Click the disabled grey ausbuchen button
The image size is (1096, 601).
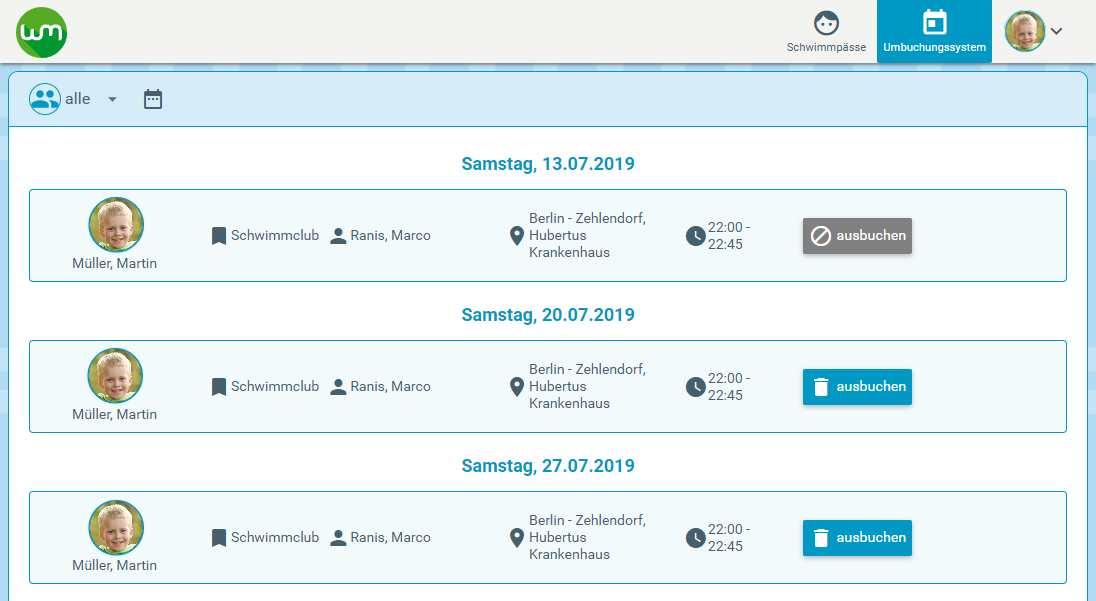coord(857,236)
